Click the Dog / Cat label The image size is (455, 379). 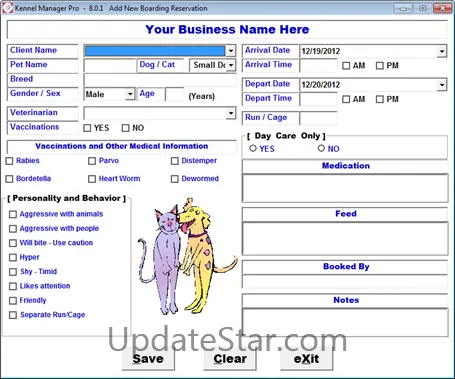click(x=157, y=65)
